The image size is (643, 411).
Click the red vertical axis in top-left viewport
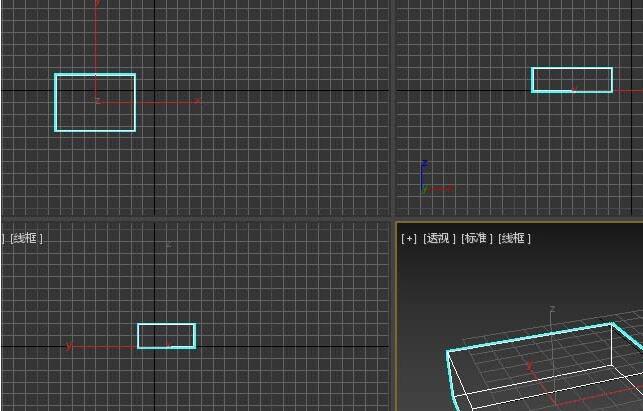tap(96, 40)
